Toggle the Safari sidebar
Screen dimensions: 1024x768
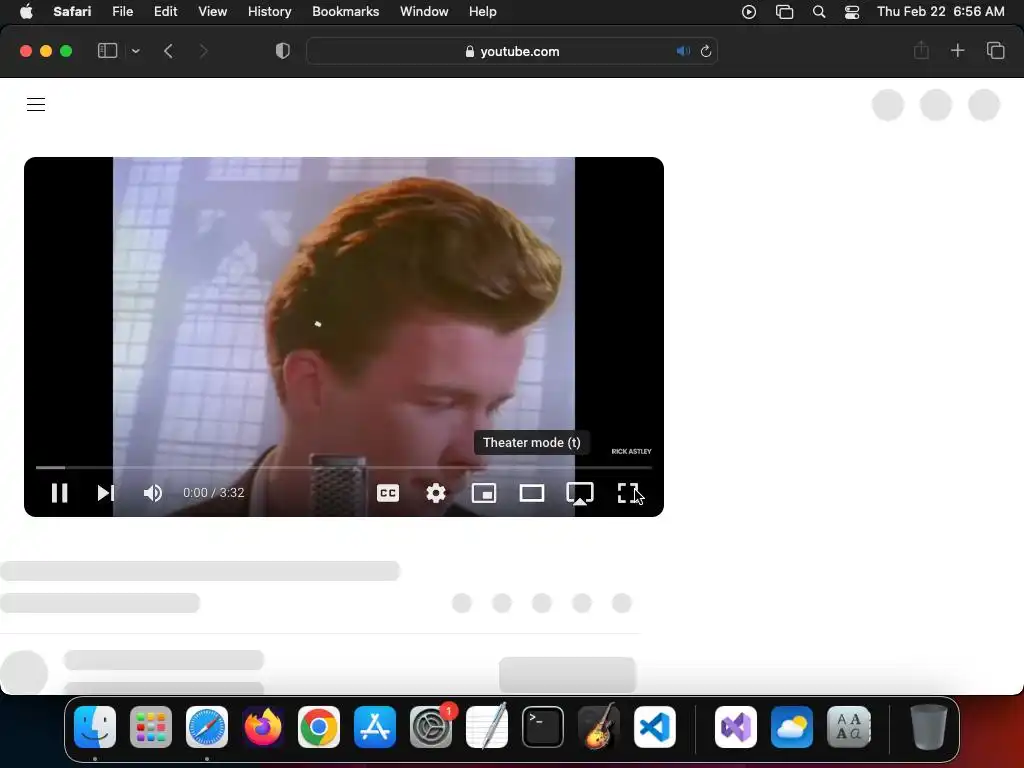click(x=107, y=51)
